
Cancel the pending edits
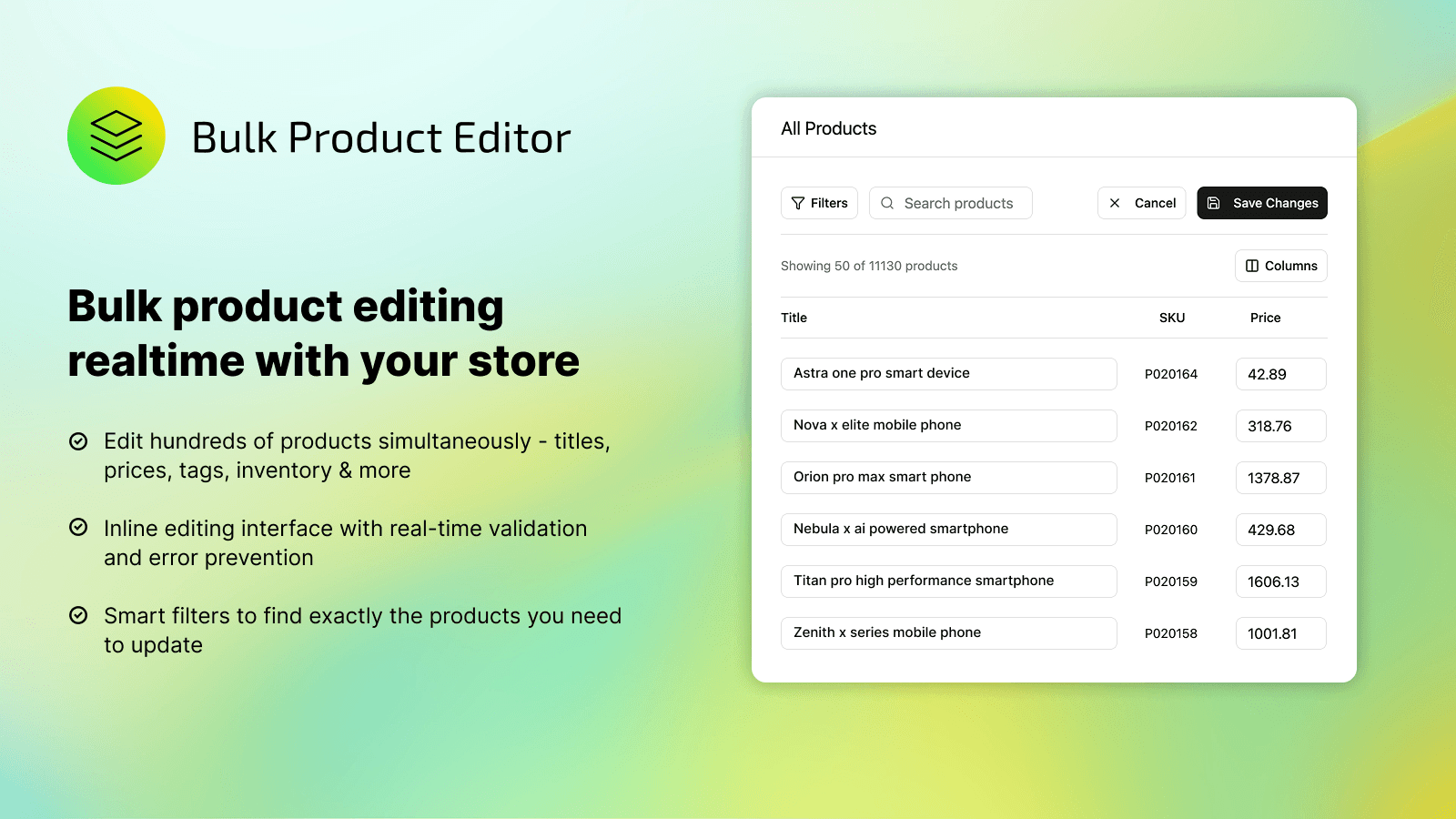[x=1141, y=203]
